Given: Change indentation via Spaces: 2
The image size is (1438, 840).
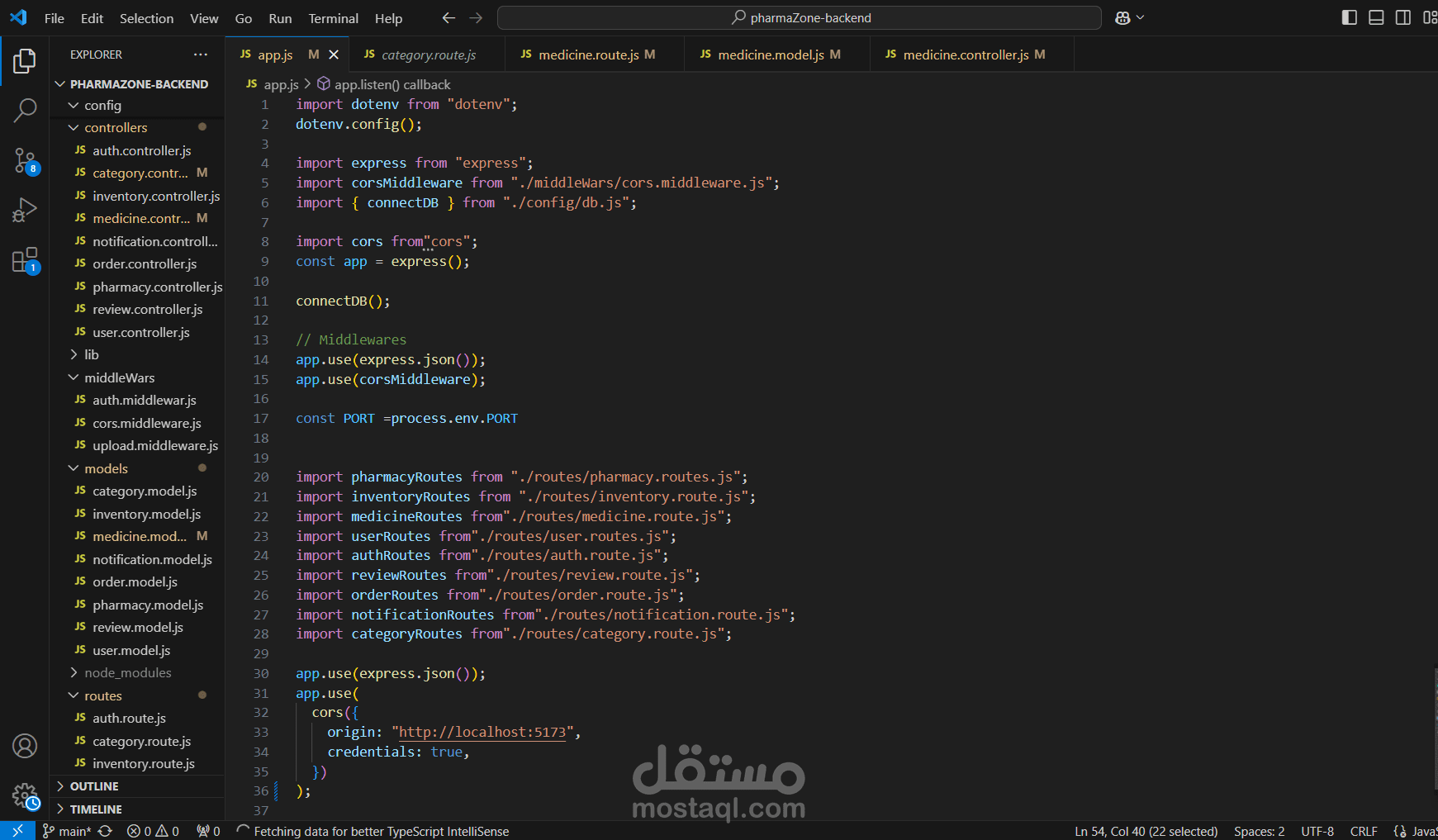Looking at the screenshot, I should click(x=1260, y=831).
